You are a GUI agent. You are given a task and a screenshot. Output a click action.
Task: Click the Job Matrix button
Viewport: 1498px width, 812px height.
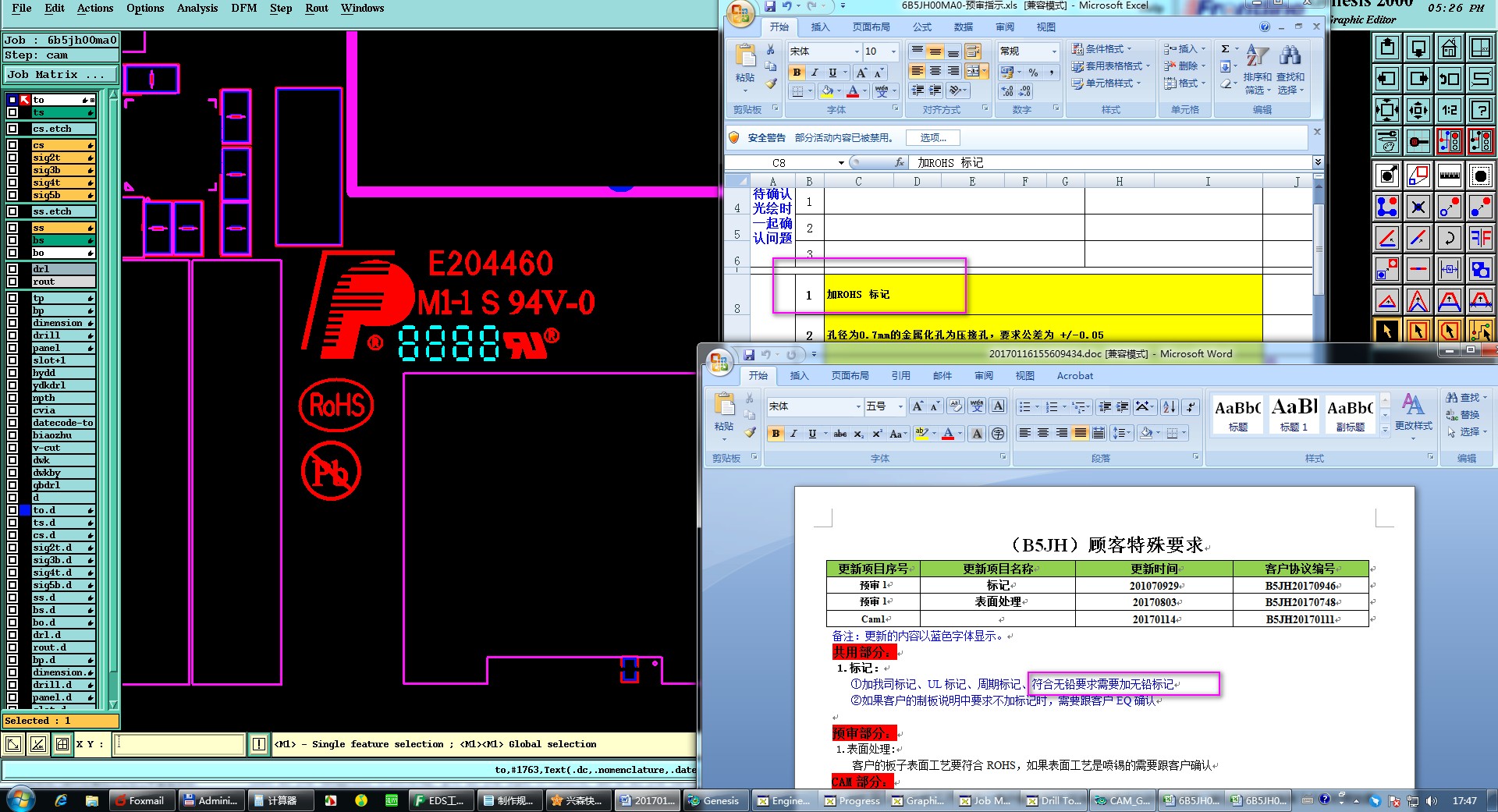point(61,75)
